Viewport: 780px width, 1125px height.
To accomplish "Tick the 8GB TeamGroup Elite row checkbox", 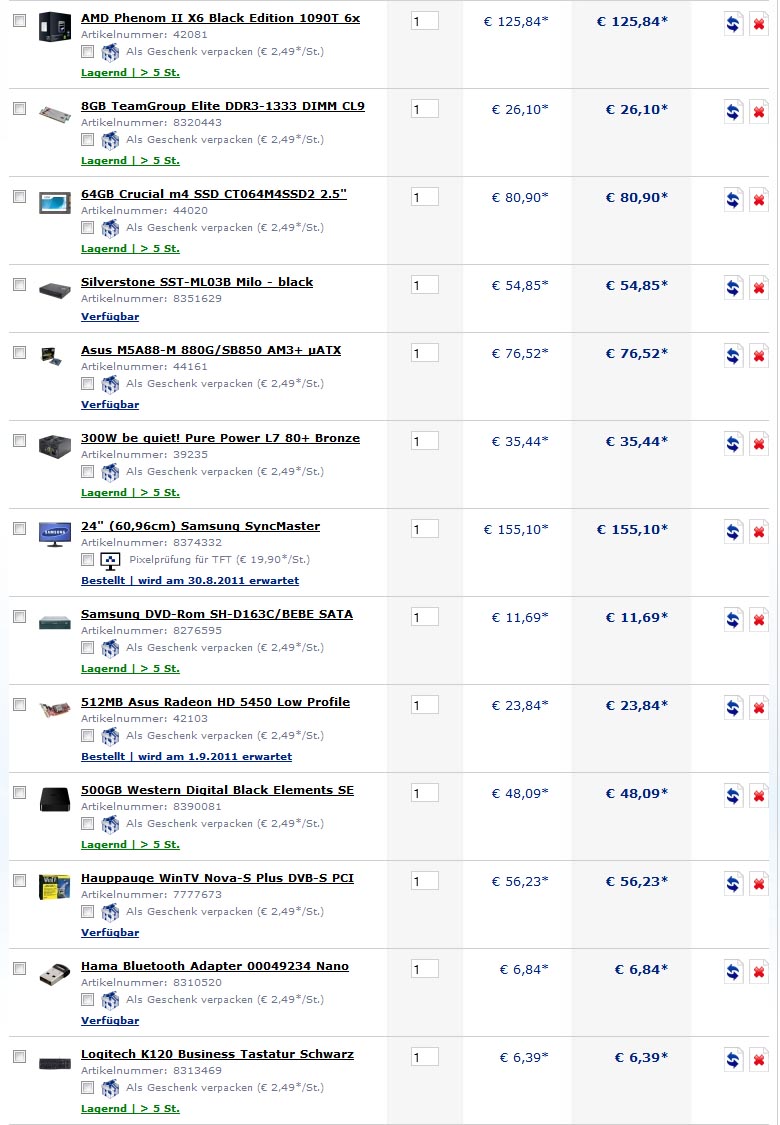I will 19,108.
